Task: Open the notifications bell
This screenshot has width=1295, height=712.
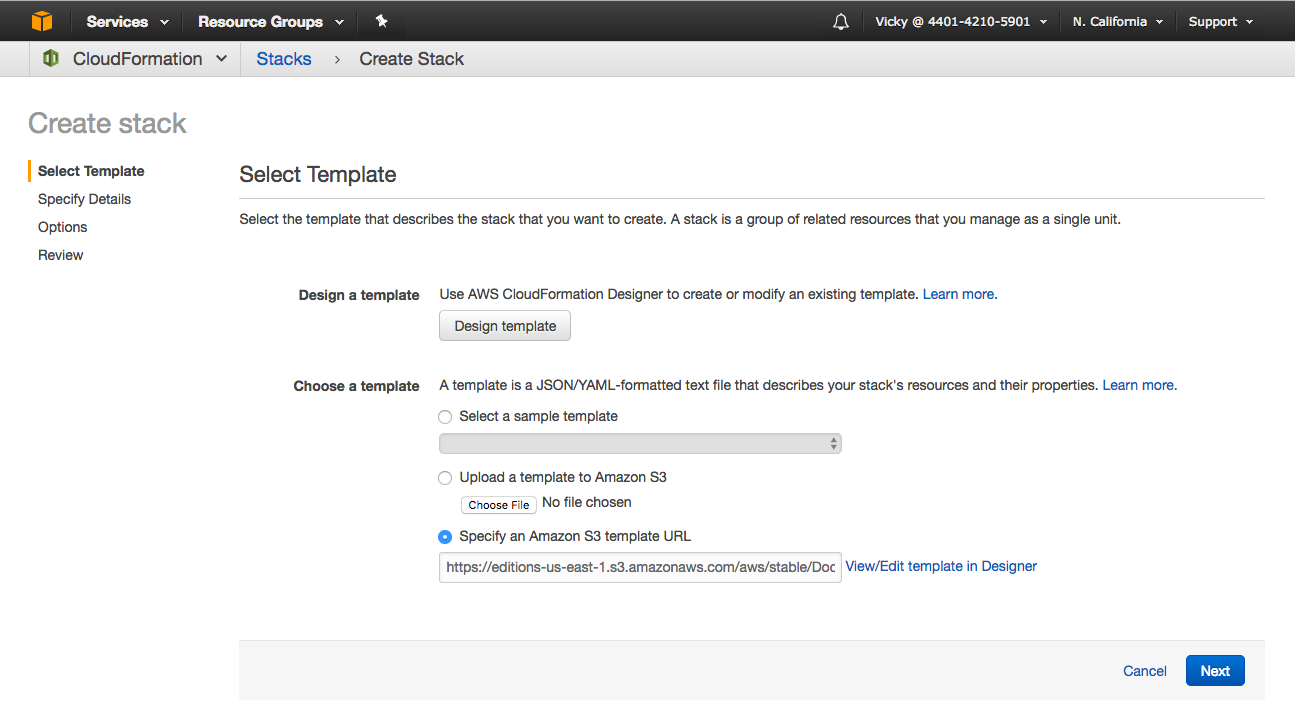Action: click(840, 22)
